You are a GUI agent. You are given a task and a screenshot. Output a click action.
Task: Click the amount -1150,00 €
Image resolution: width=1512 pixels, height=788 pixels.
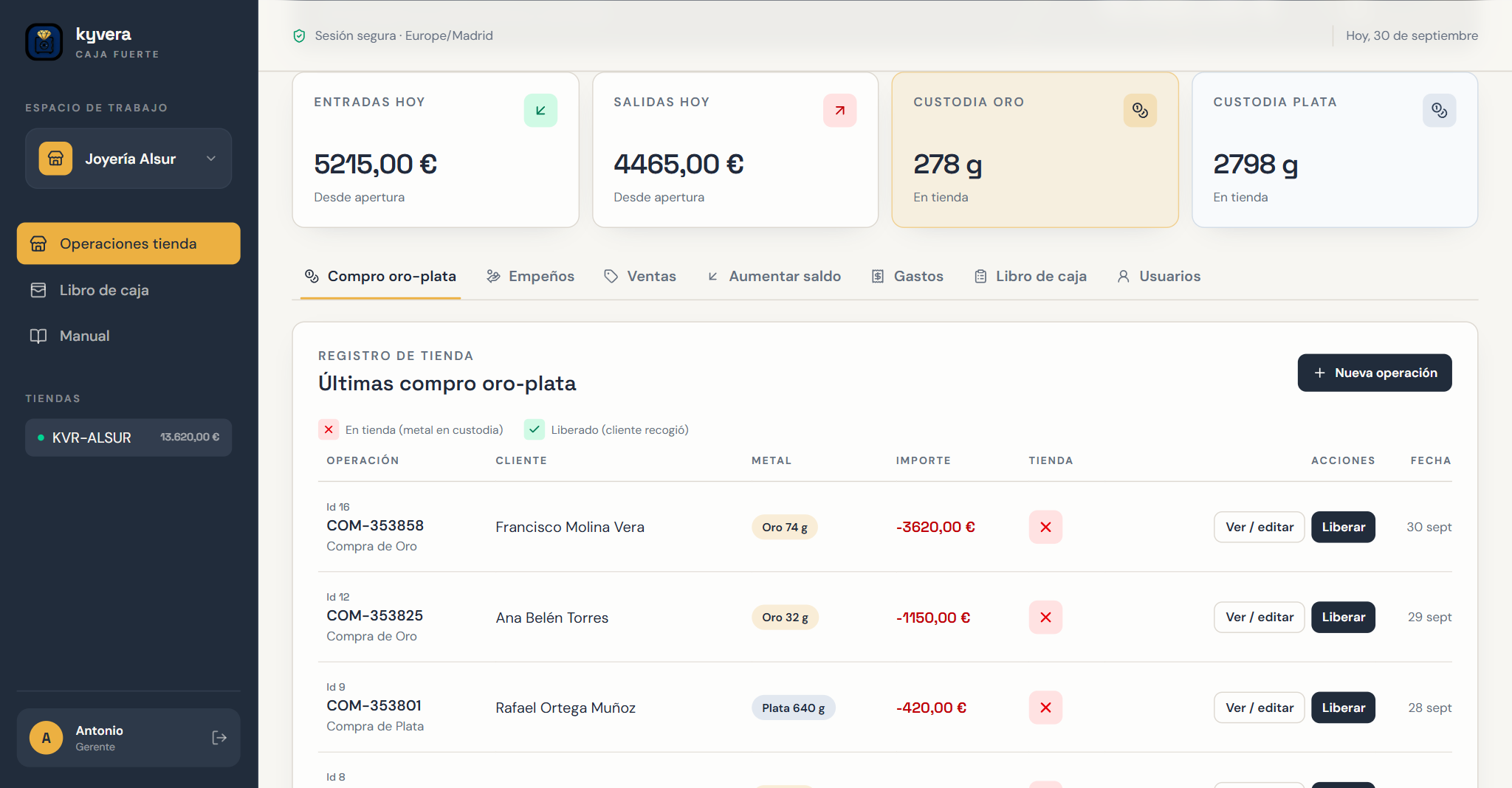coord(933,618)
